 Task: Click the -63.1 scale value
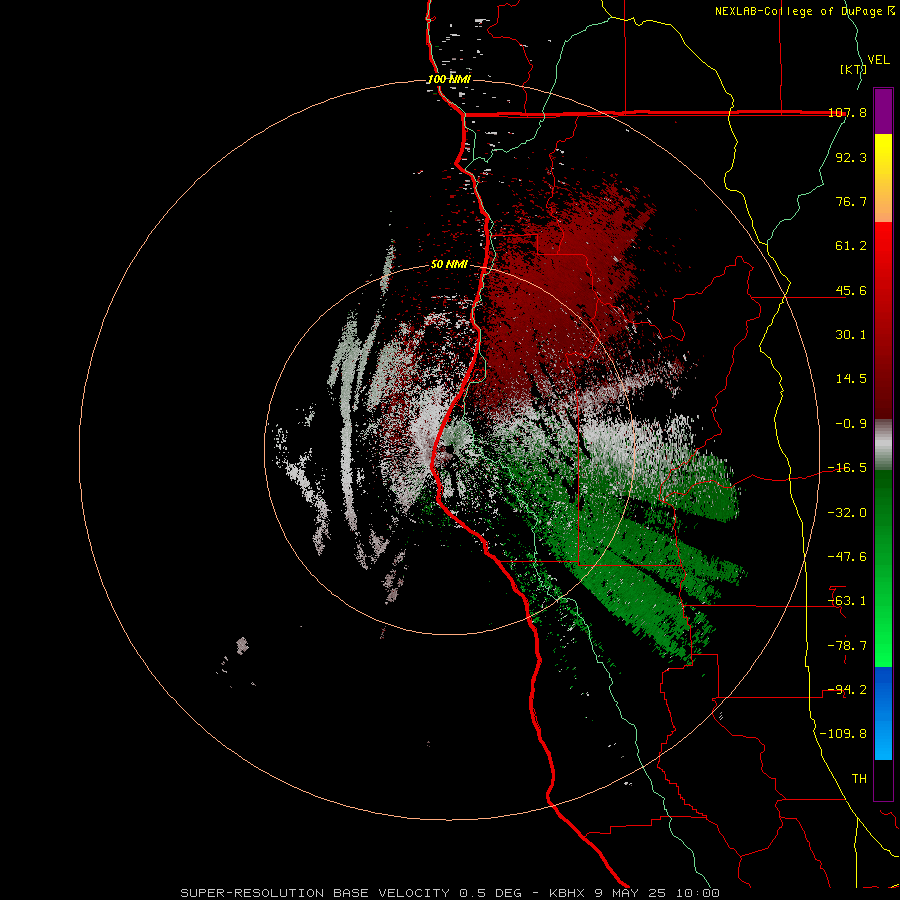848,601
